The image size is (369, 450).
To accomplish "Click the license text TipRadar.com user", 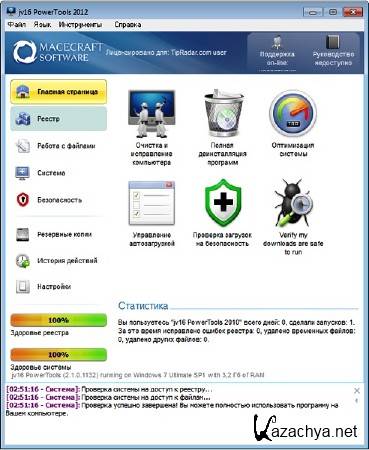I will point(166,52).
